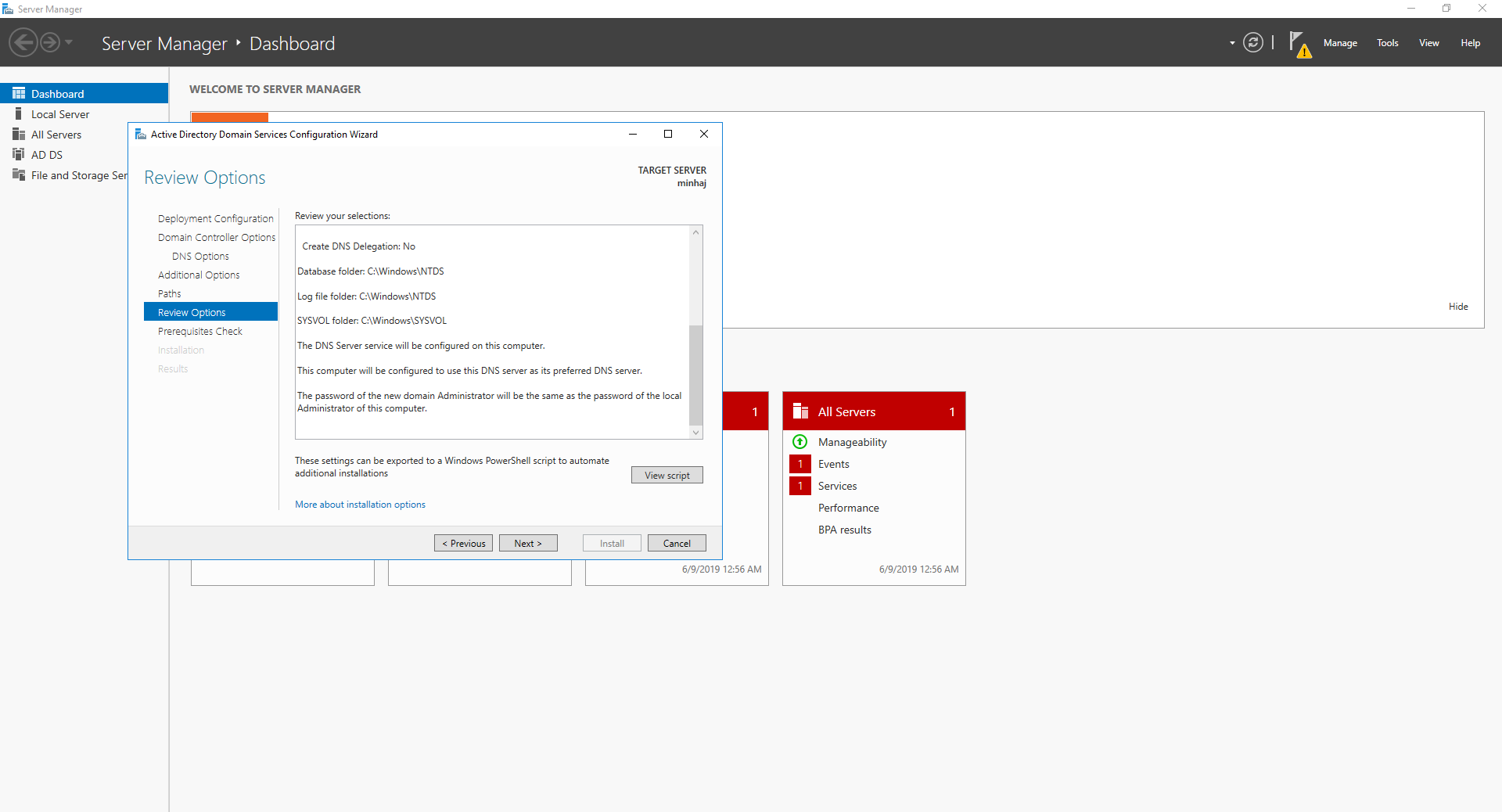The height and width of the screenshot is (812, 1502).
Task: Click the green Manageability status icon
Action: (800, 442)
